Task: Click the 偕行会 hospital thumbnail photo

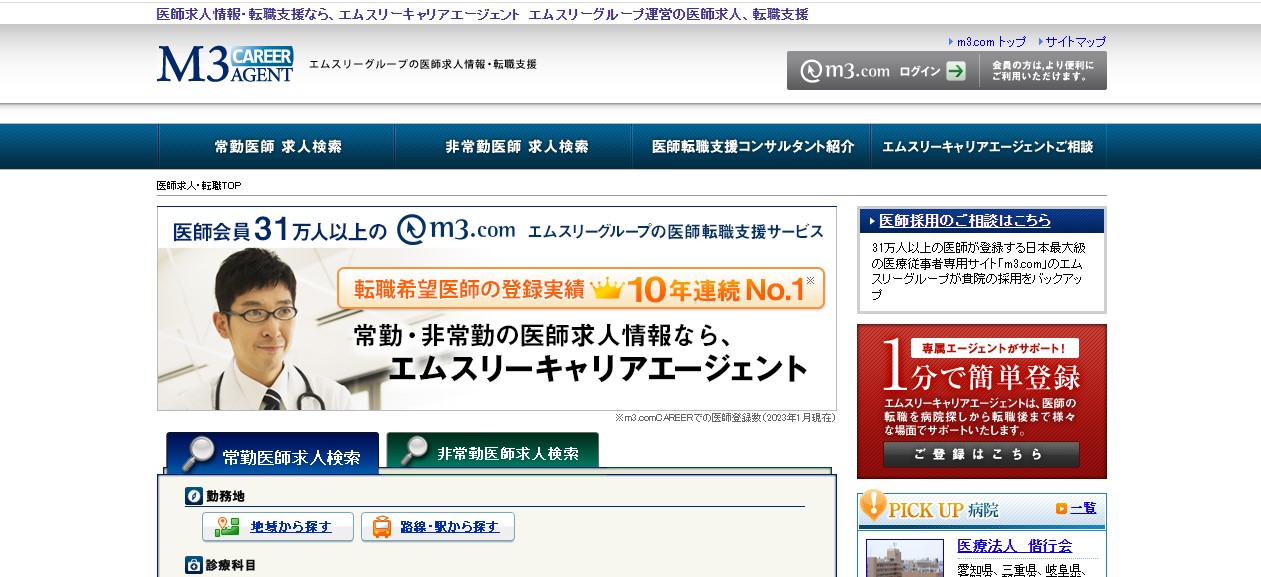Action: [904, 558]
